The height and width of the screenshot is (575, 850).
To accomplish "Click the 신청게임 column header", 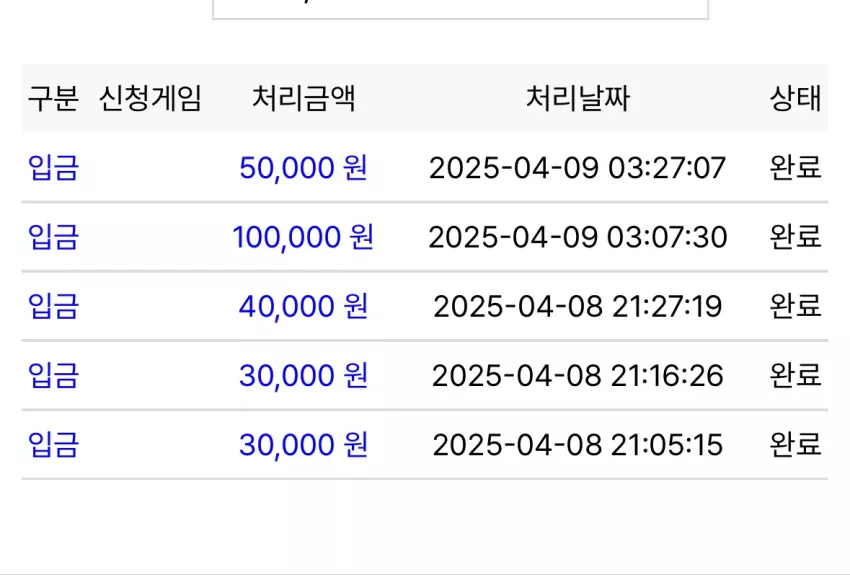I will pos(150,99).
